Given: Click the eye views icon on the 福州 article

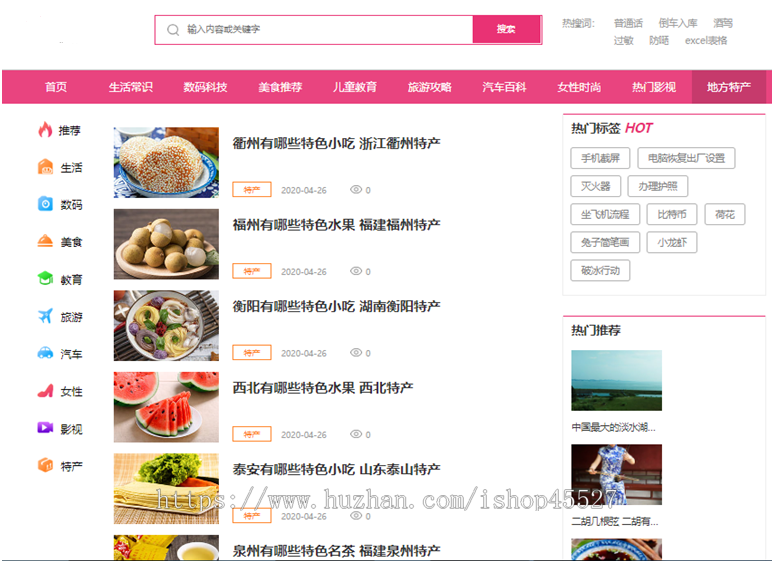Looking at the screenshot, I should 356,271.
